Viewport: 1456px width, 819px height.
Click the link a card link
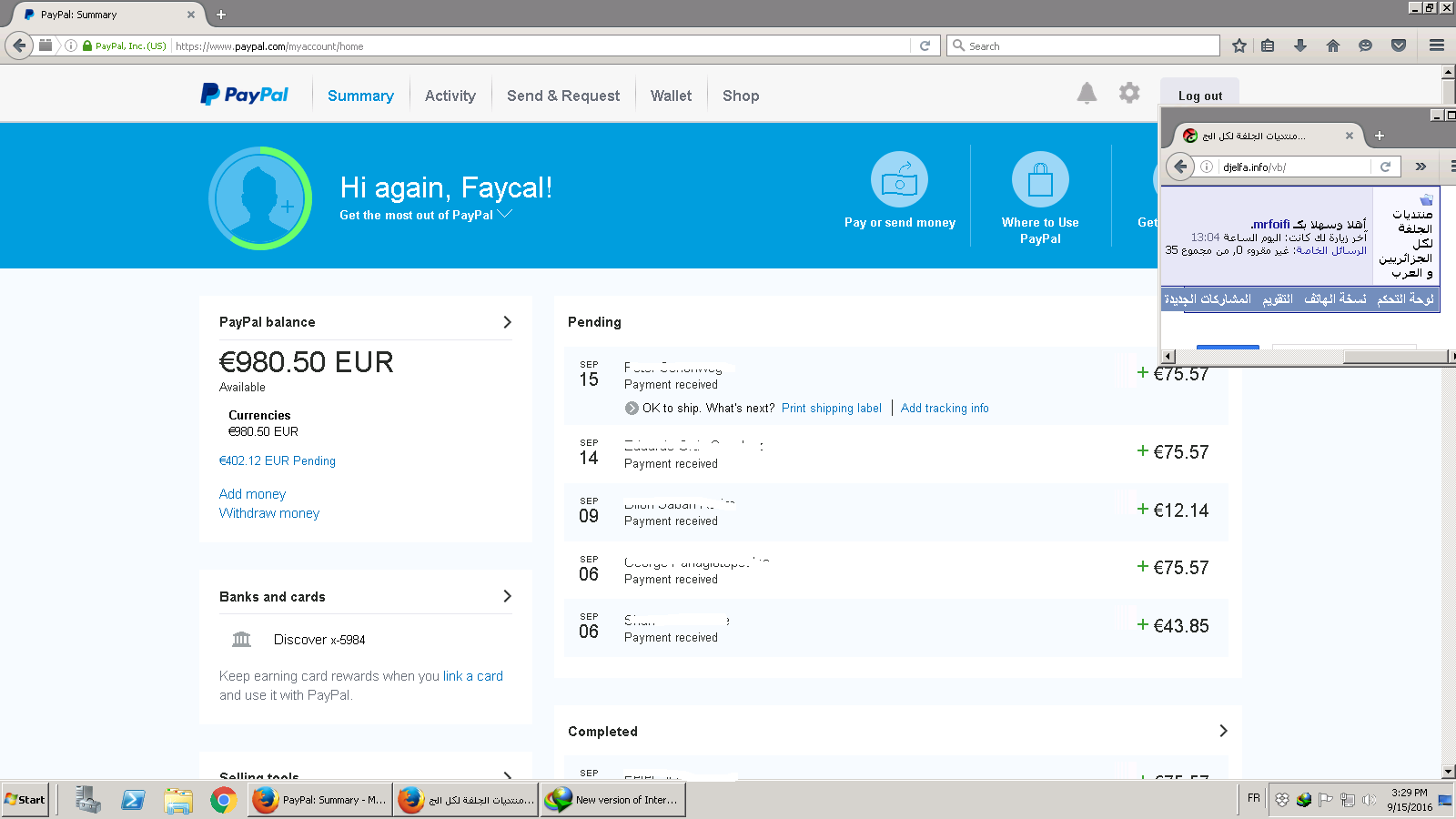click(473, 675)
